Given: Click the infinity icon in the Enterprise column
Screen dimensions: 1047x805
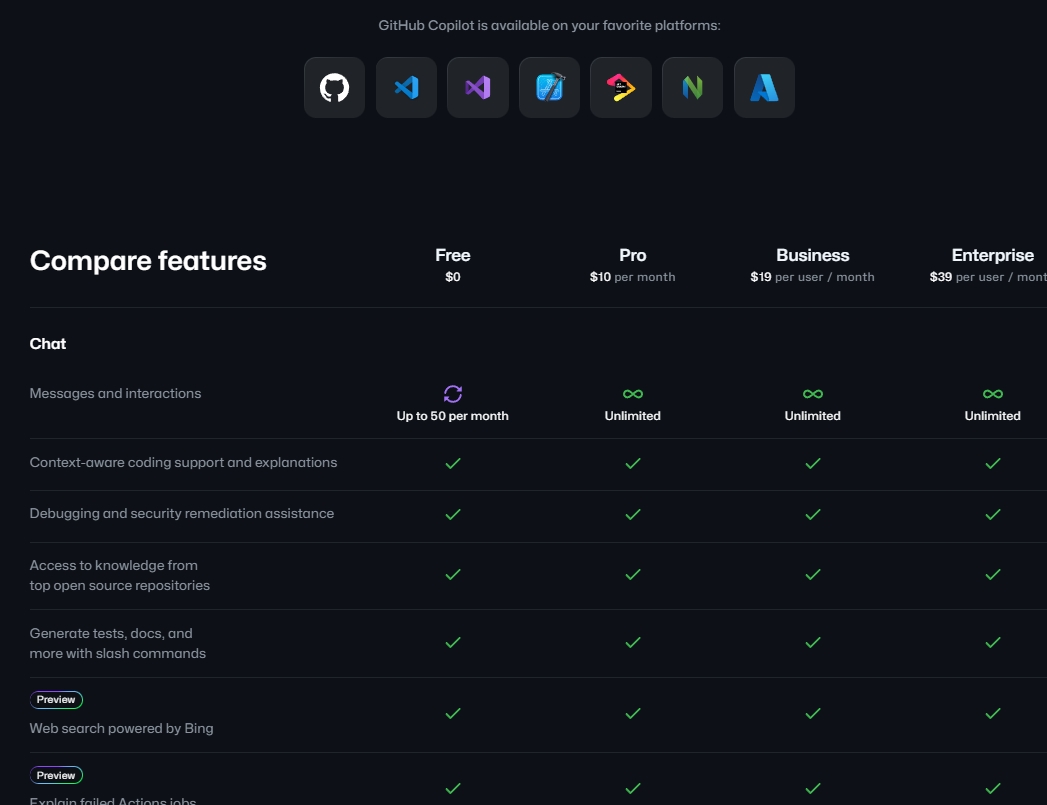Looking at the screenshot, I should [992, 393].
